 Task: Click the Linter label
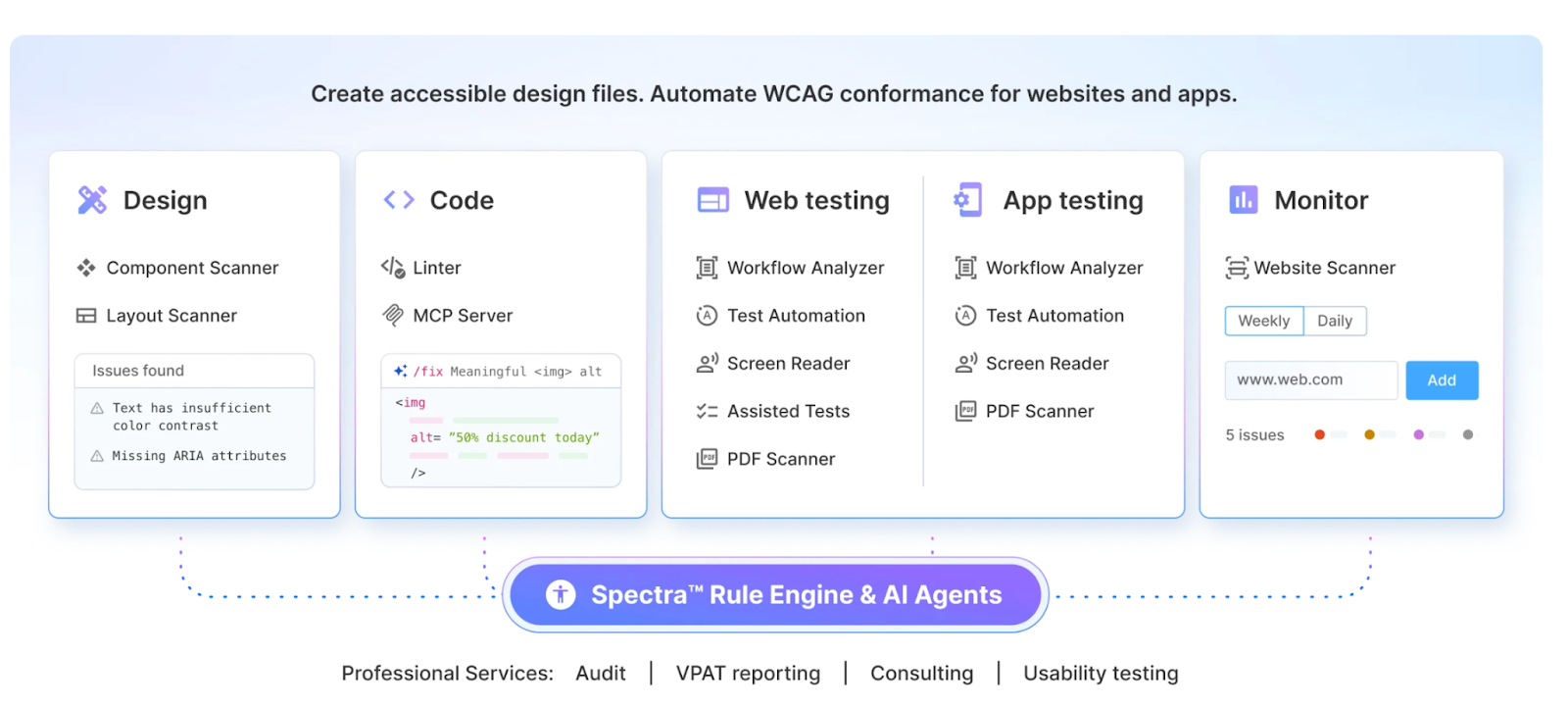pos(437,268)
